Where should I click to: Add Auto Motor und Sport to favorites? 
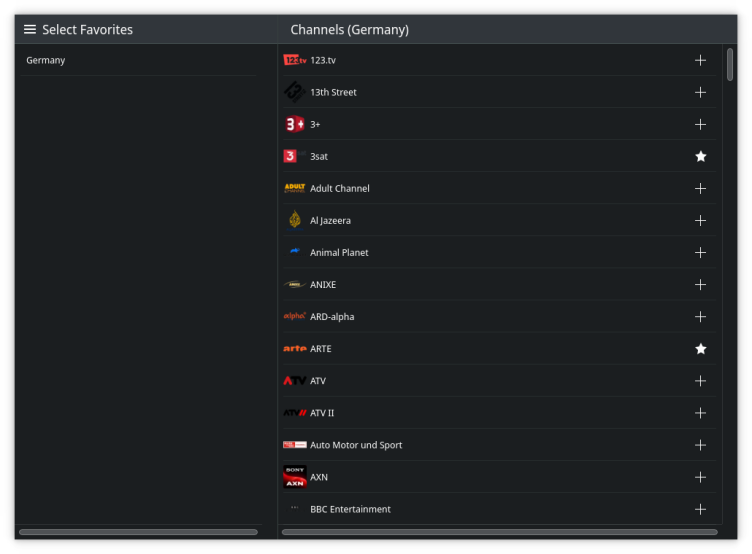[700, 445]
